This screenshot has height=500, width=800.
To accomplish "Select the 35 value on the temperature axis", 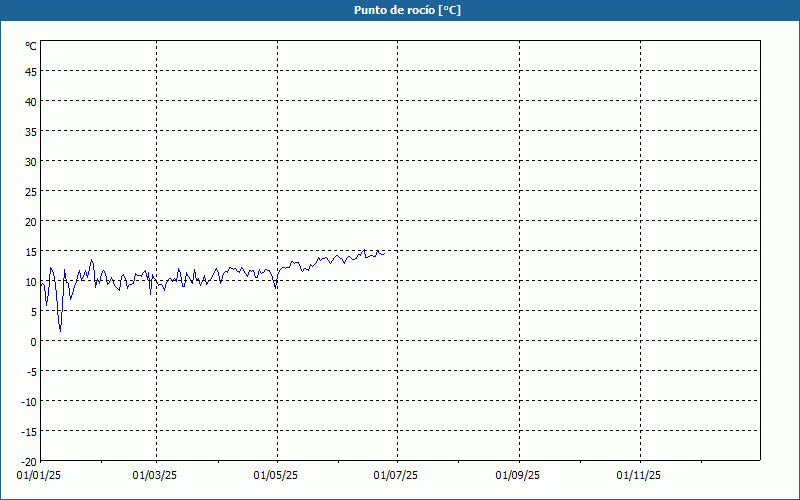I will (x=31, y=132).
